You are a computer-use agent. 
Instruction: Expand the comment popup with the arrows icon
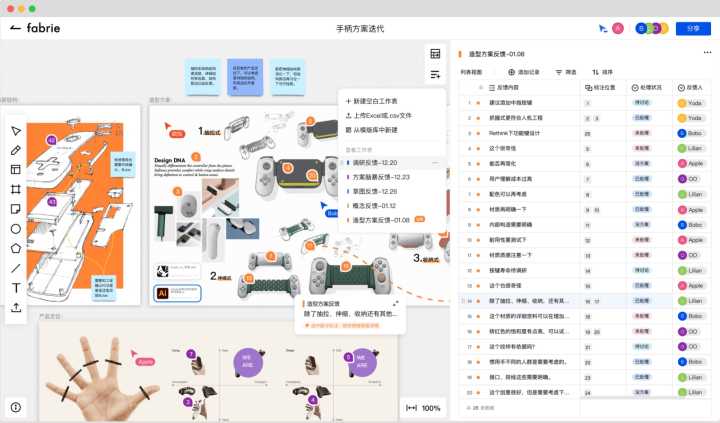(395, 304)
